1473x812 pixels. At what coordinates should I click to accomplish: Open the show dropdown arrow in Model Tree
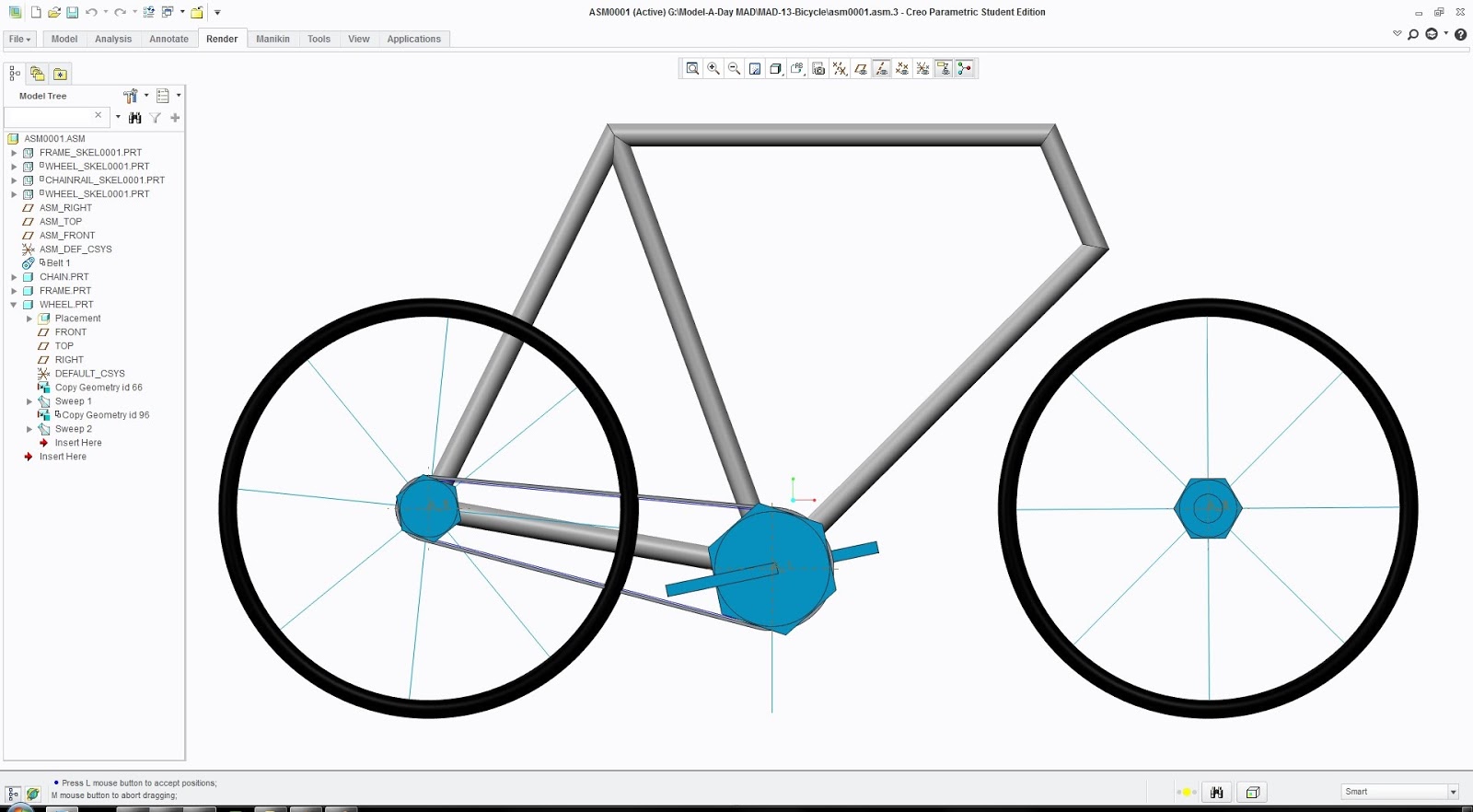coord(179,95)
